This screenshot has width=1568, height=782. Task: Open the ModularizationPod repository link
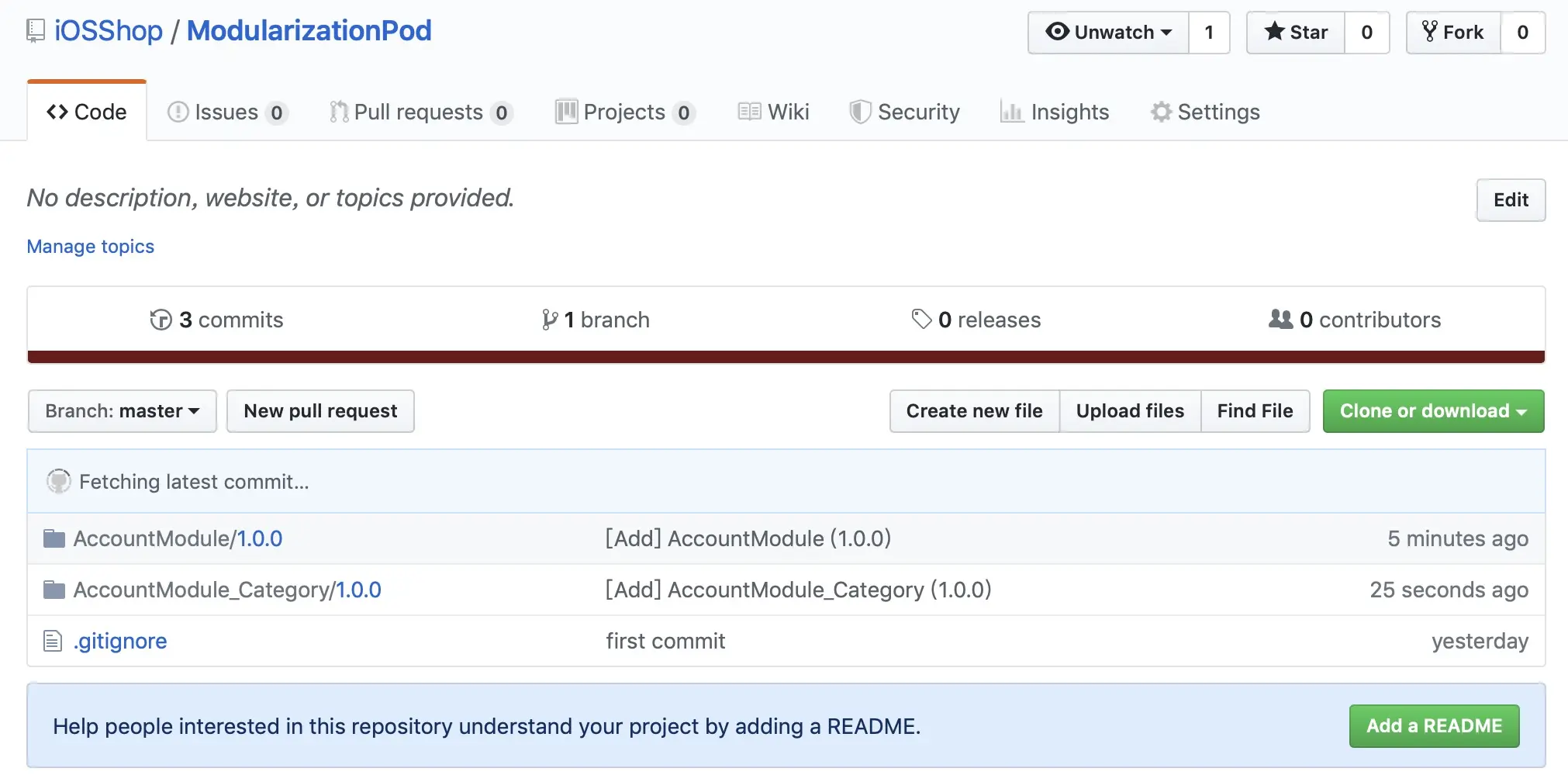coord(309,31)
